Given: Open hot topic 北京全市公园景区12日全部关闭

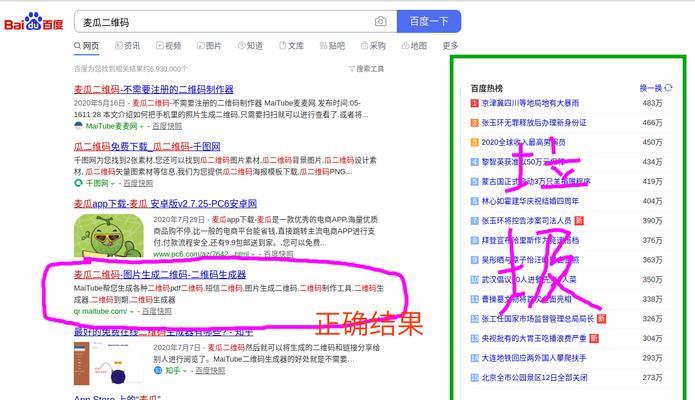Looking at the screenshot, I should point(534,377).
